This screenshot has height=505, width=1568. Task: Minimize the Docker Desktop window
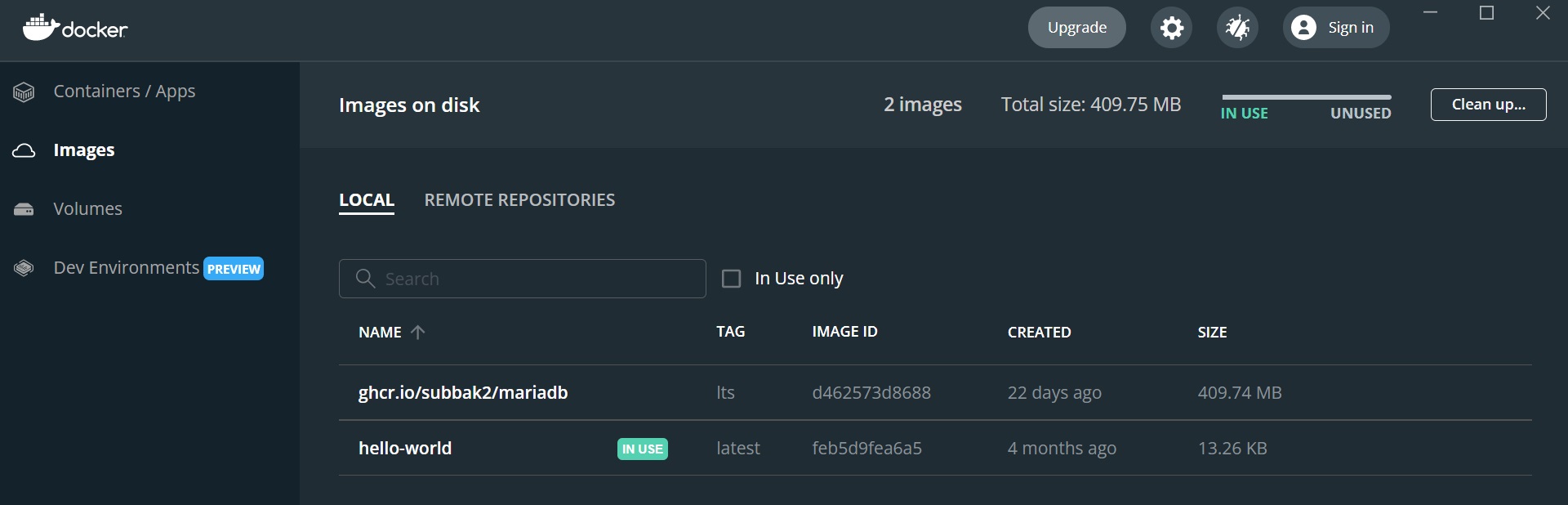pos(1431,12)
